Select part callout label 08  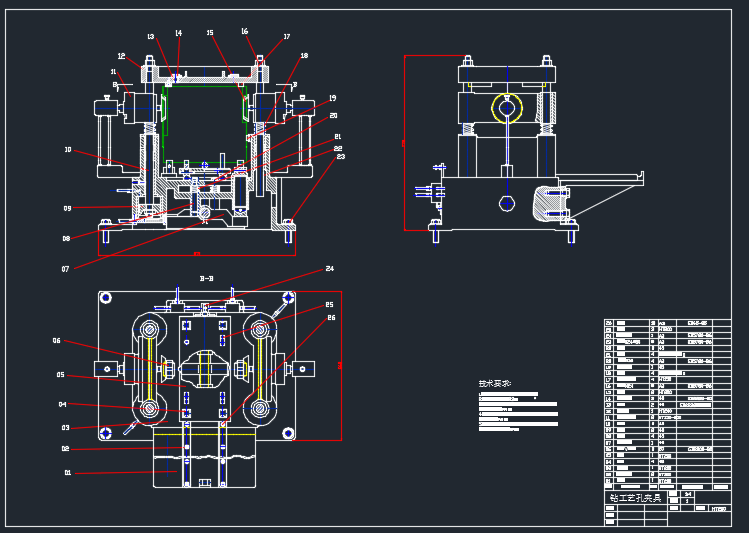[x=66, y=239]
